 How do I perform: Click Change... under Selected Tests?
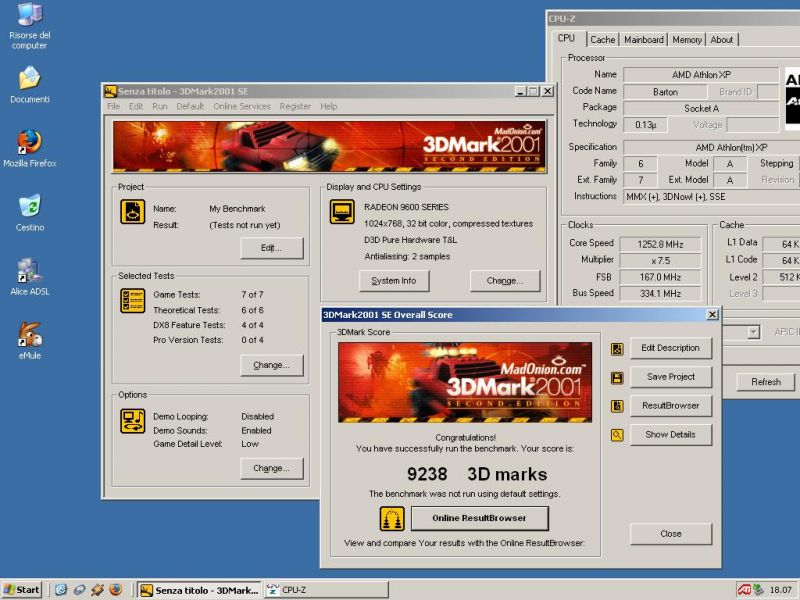(x=271, y=365)
